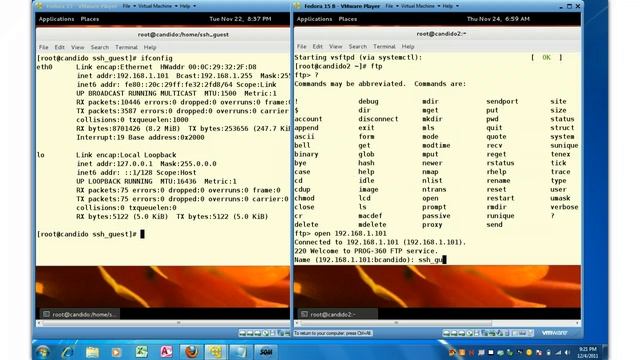Open the system tray clock showing 9:21 PM
Image resolution: width=640 pixels, height=360 pixels.
coord(588,353)
